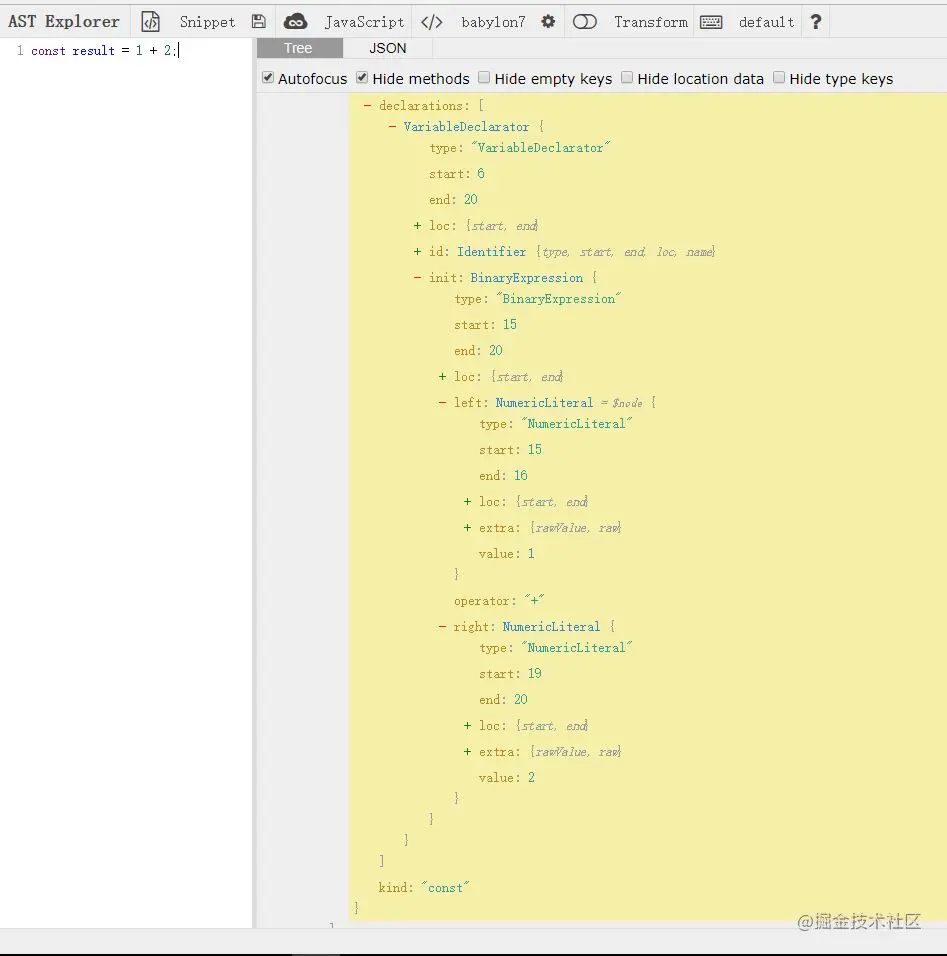Flip the Transform switch in toolbar
This screenshot has width=947, height=956.
pyautogui.click(x=584, y=22)
